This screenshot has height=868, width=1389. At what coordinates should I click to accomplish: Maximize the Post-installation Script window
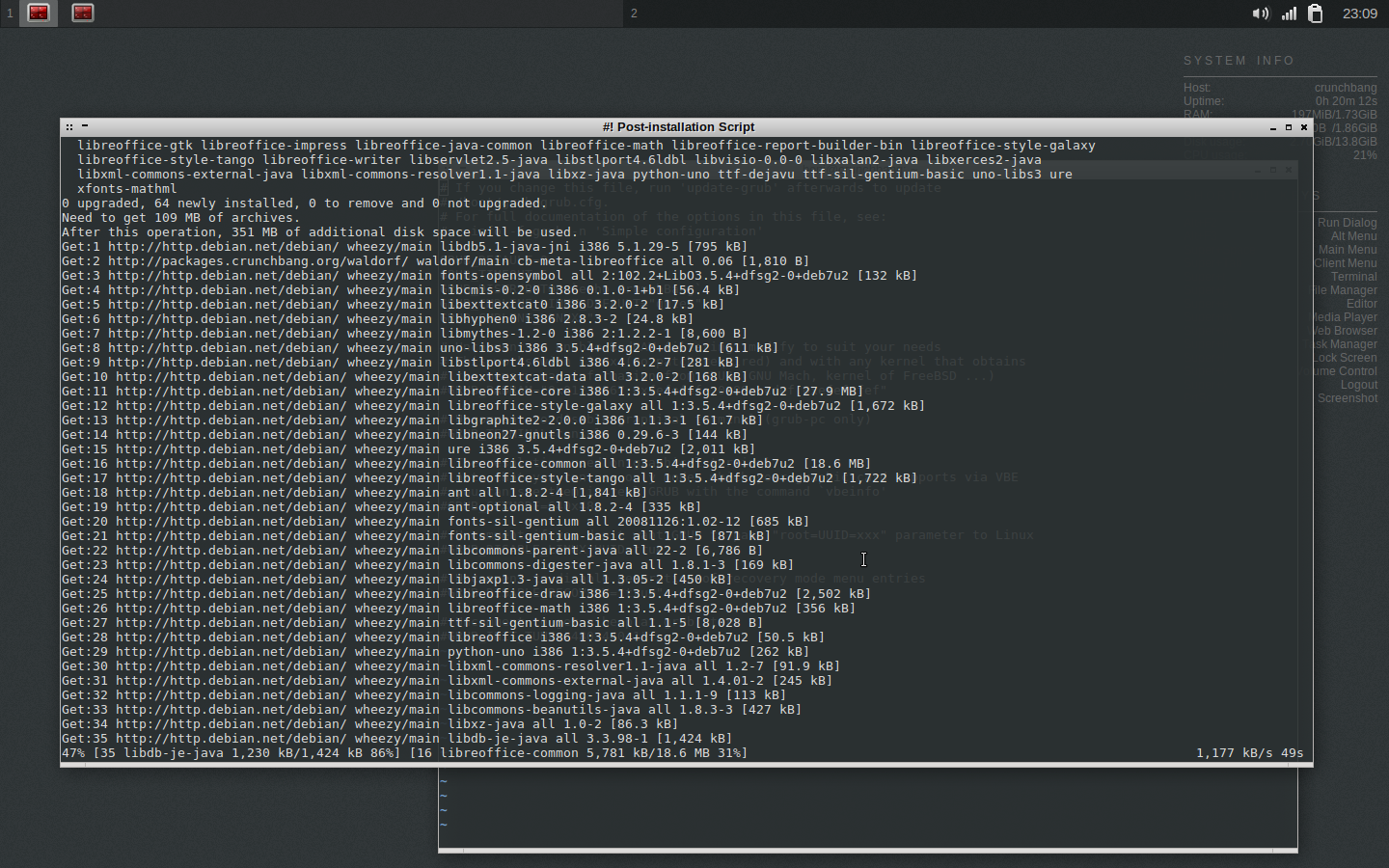pos(1289,127)
